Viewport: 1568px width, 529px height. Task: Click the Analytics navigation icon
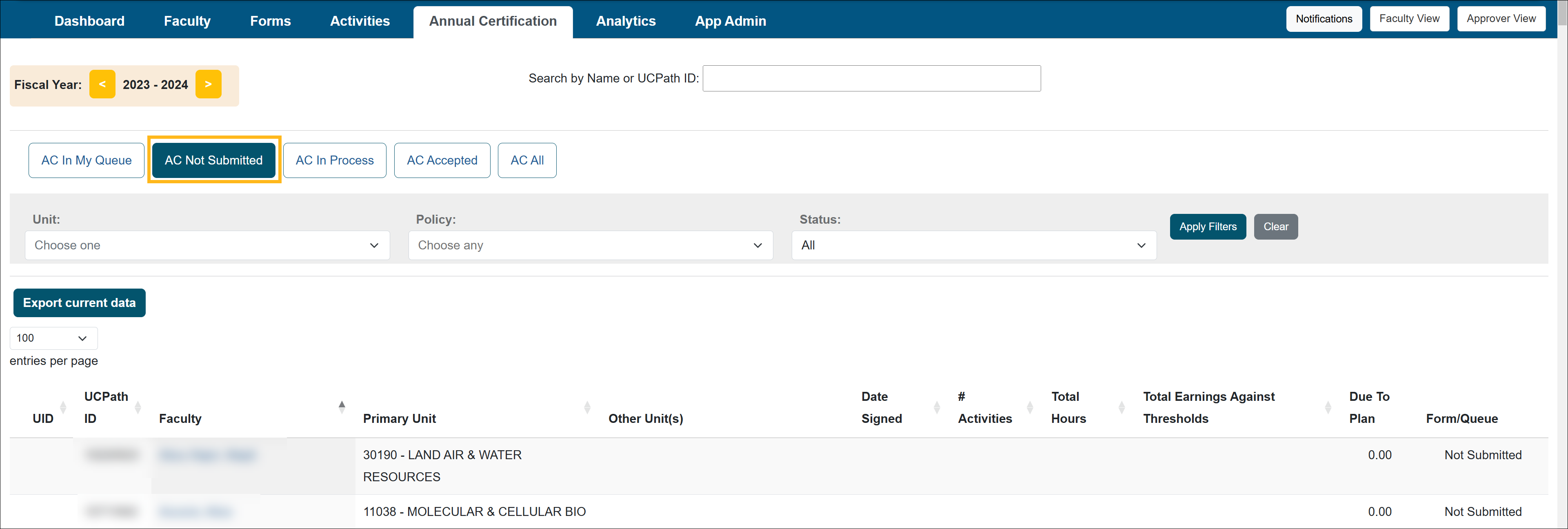(625, 19)
